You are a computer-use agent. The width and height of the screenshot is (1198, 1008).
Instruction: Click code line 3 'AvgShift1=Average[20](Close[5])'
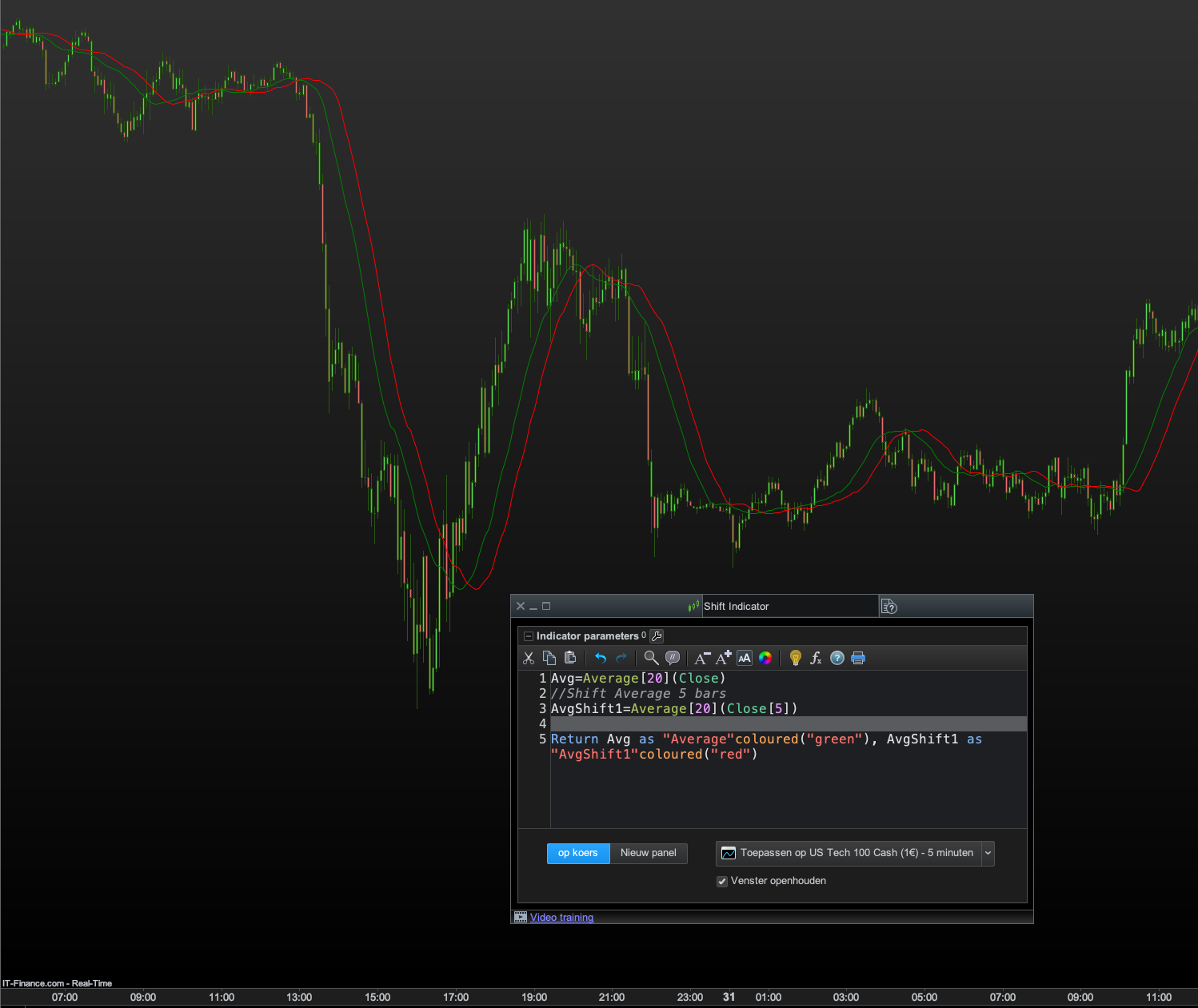tap(674, 709)
